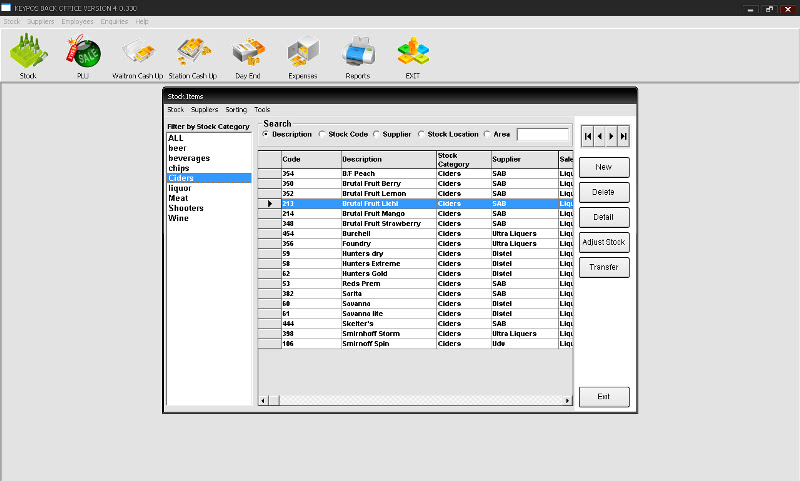Filter by Meat category
Screen dimensions: 800x481
point(209,198)
